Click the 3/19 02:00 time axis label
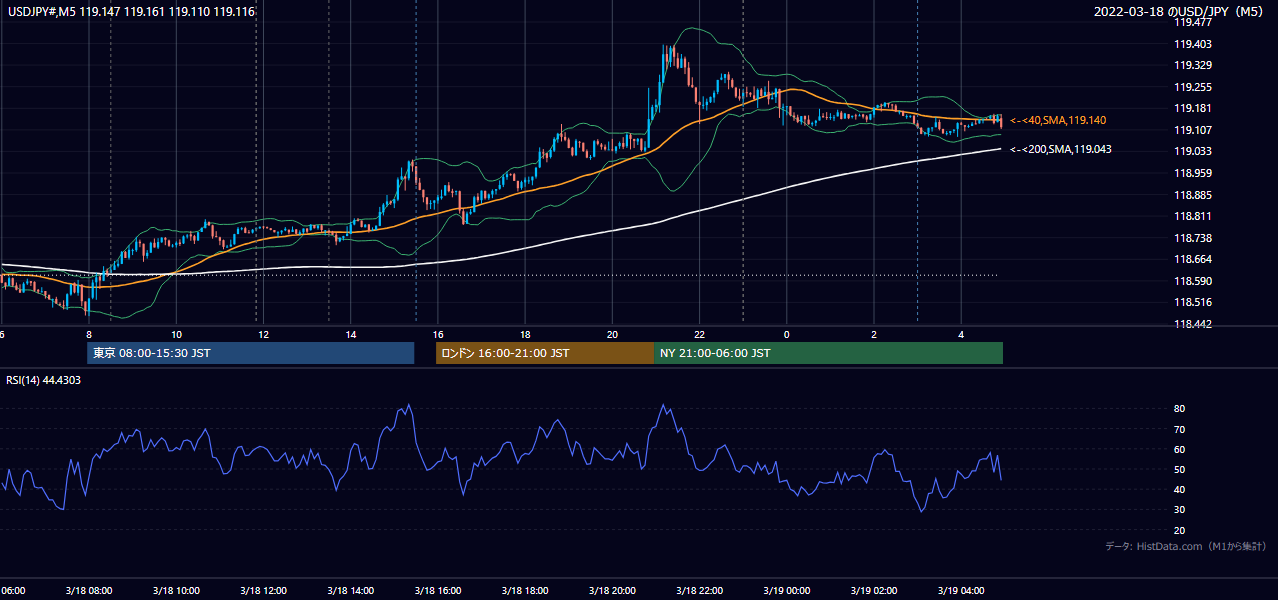This screenshot has height=600, width=1278. coord(873,590)
